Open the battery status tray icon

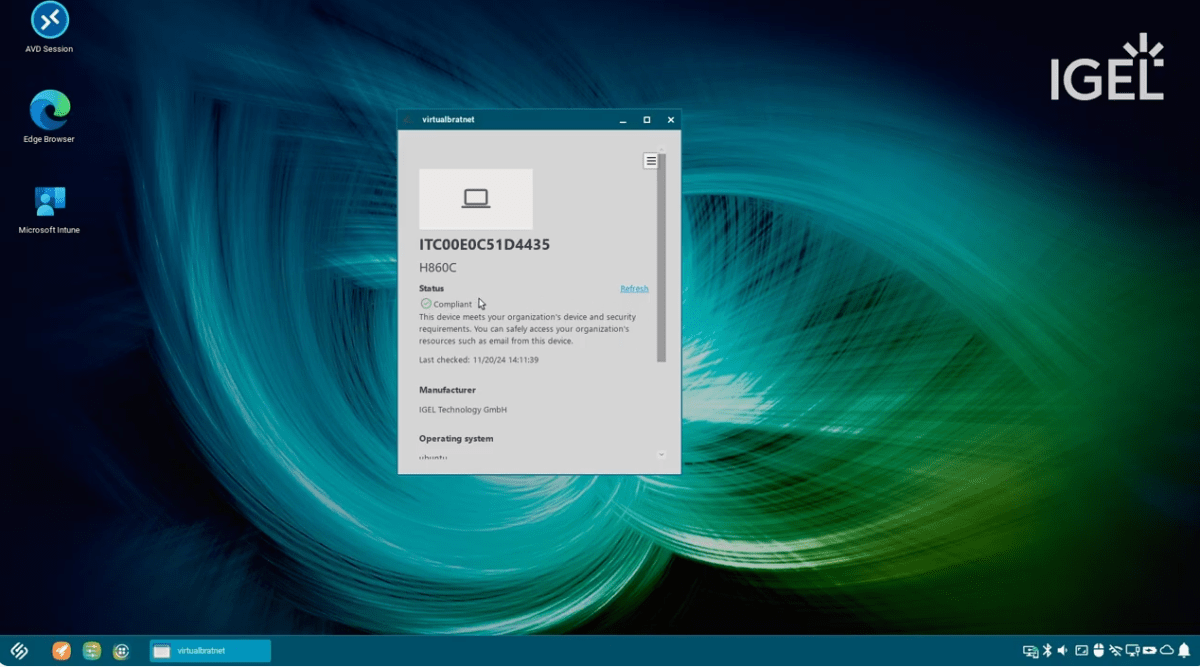point(1150,651)
